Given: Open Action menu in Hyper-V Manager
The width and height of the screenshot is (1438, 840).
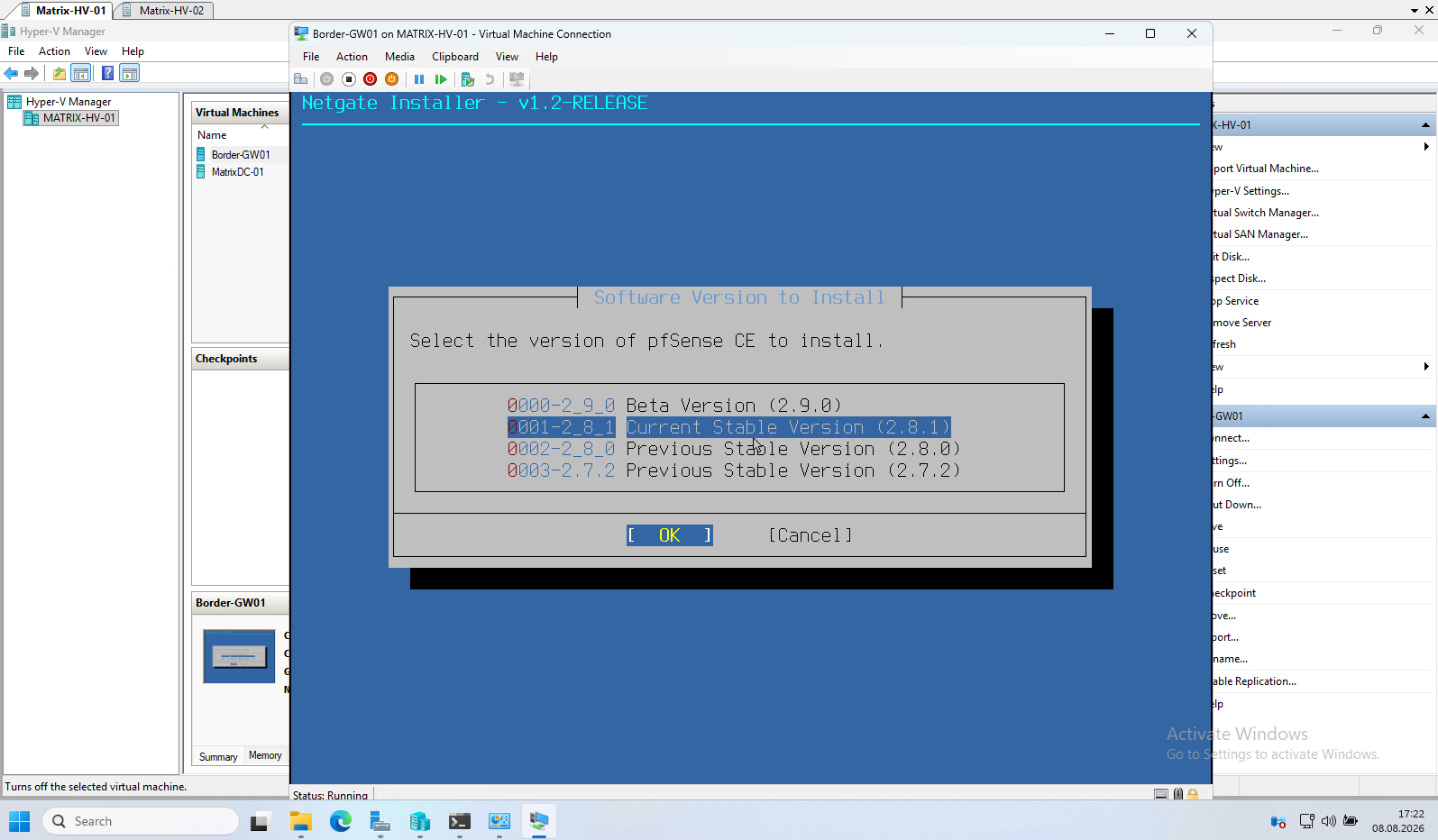Looking at the screenshot, I should [x=54, y=51].
